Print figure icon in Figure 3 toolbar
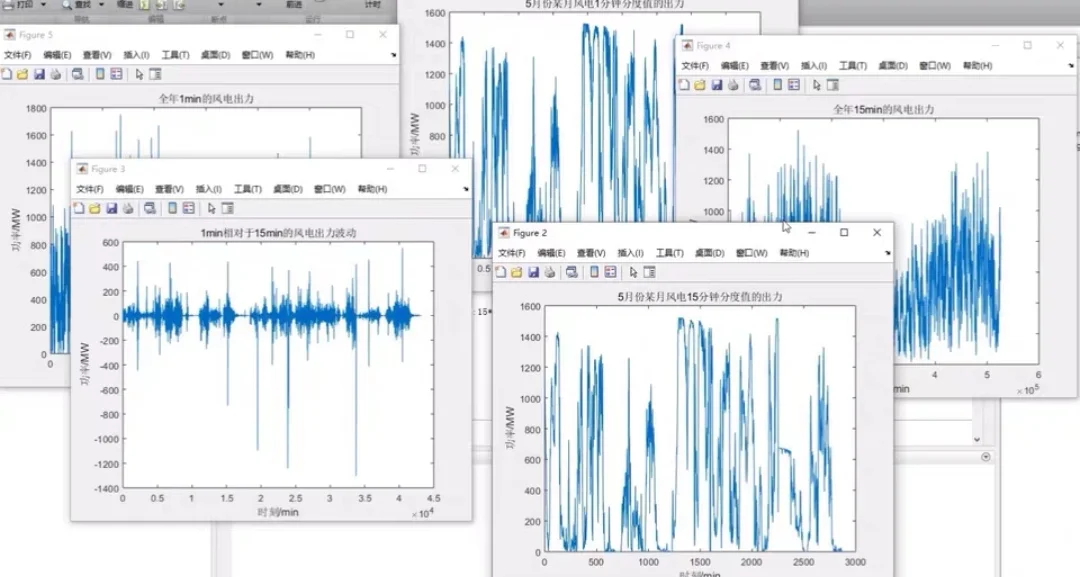Viewport: 1080px width, 577px height. 128,209
